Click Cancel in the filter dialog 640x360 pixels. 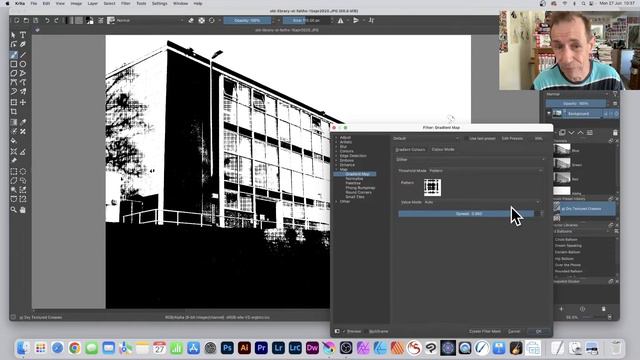point(514,331)
